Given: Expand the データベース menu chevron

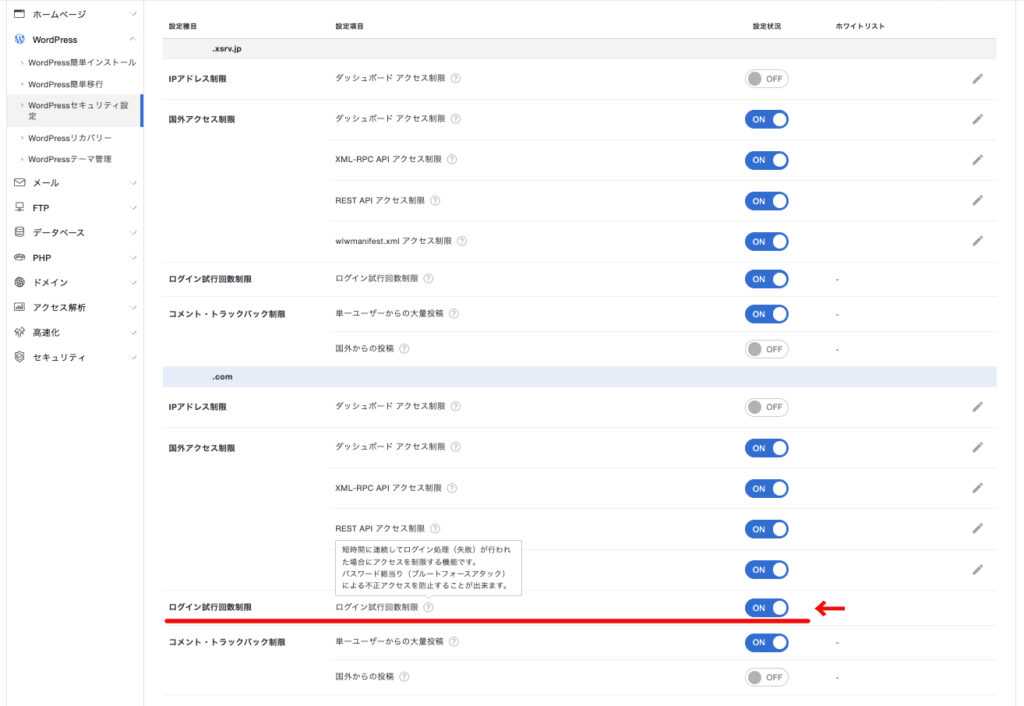Looking at the screenshot, I should click(133, 233).
